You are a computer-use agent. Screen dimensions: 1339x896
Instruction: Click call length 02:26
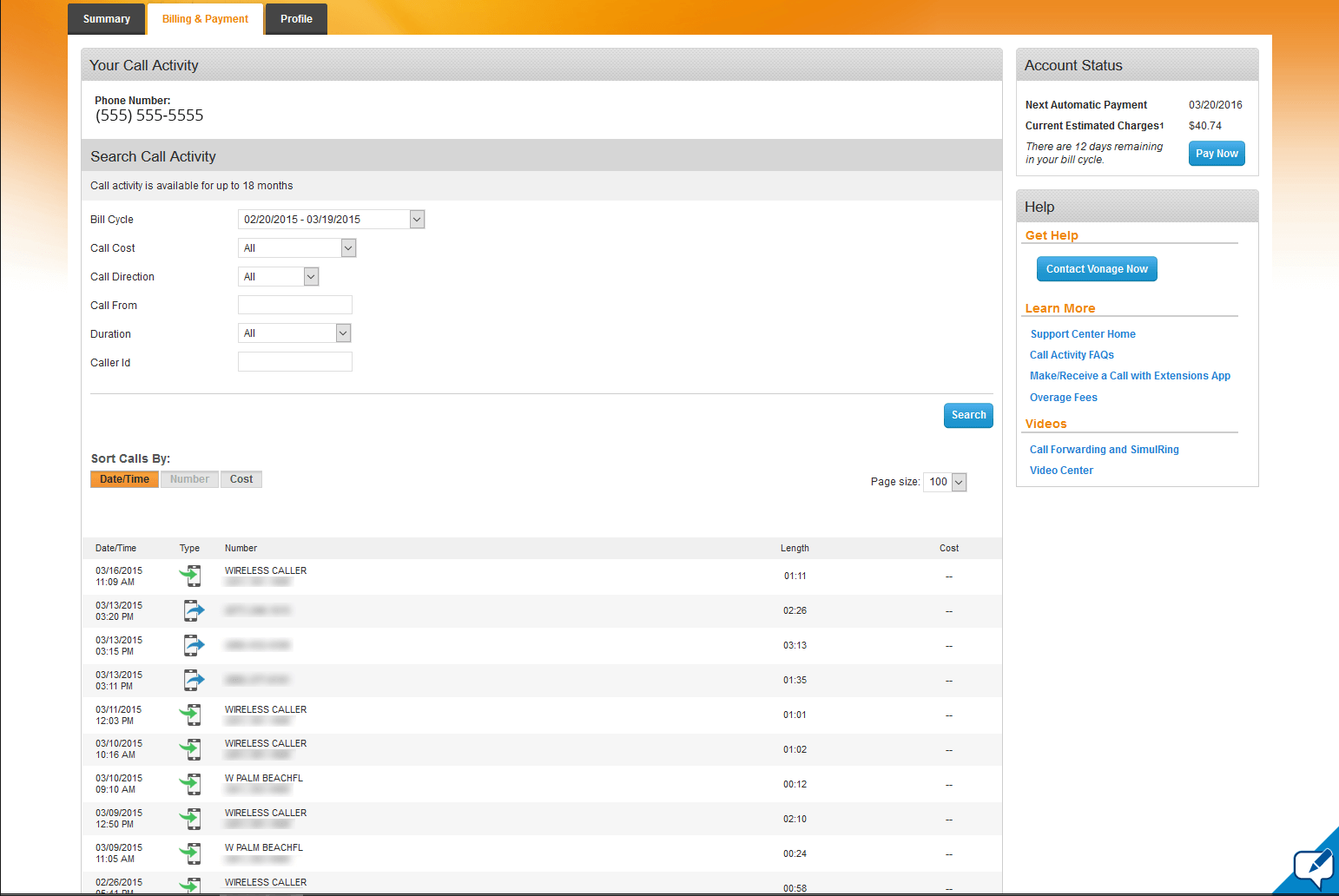tap(795, 611)
